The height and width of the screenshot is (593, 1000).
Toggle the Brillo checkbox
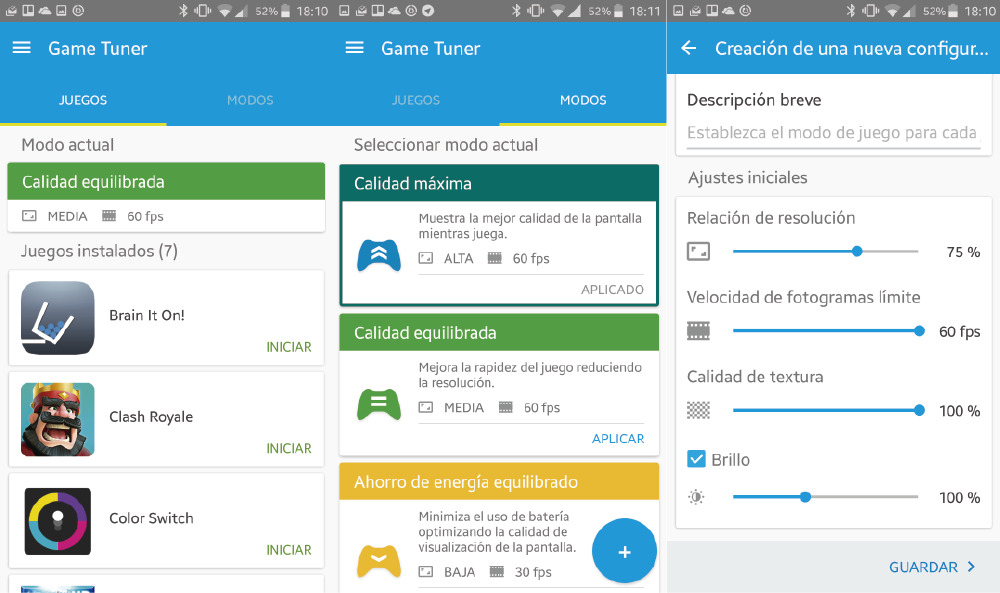(x=697, y=459)
